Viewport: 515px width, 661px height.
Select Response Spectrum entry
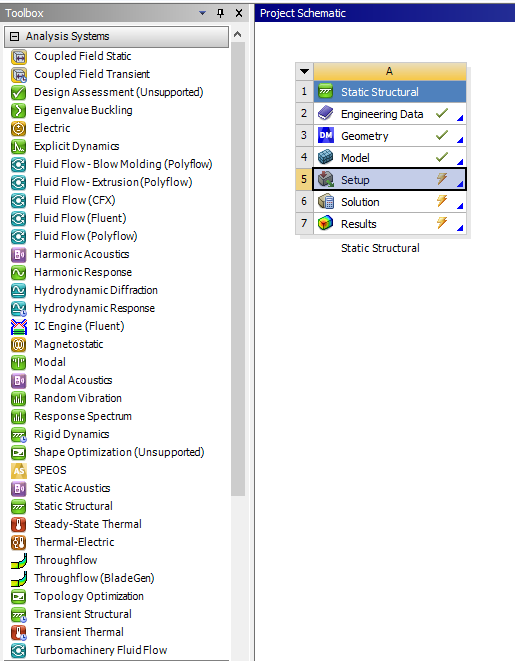[x=83, y=416]
